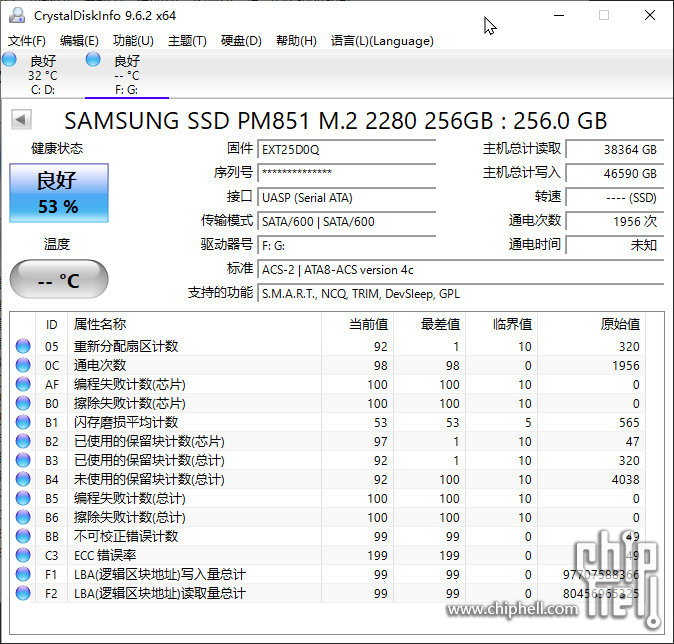Click status orb for attribute B6

pos(23,517)
